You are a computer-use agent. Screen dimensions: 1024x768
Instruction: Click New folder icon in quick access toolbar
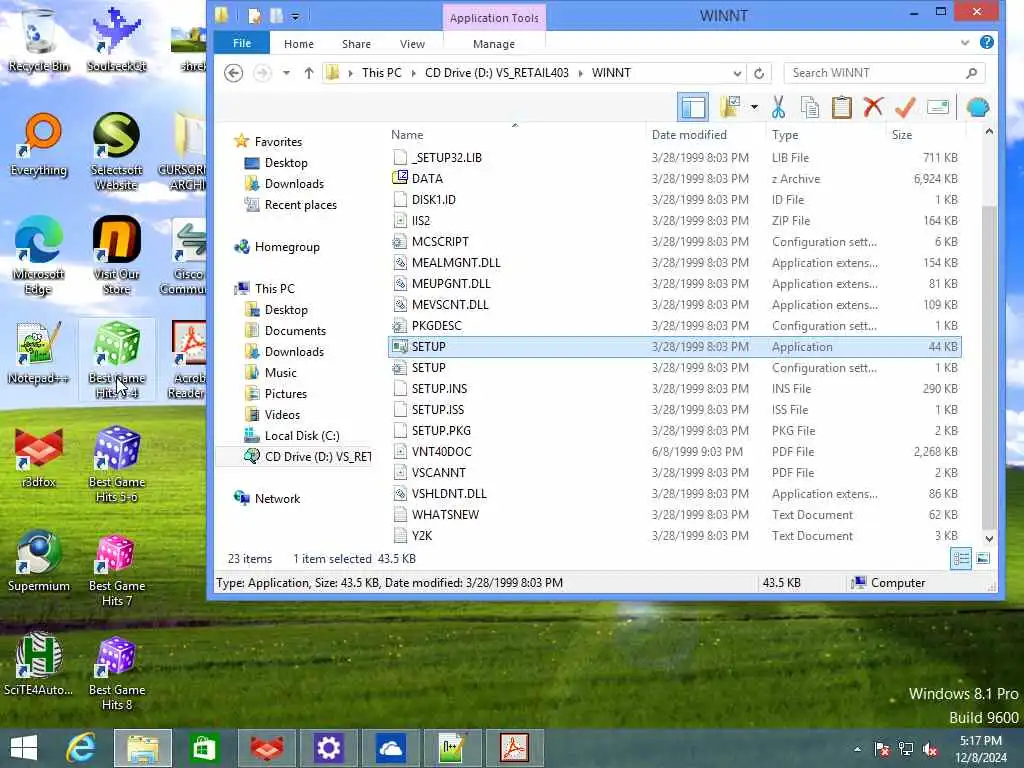coord(276,16)
